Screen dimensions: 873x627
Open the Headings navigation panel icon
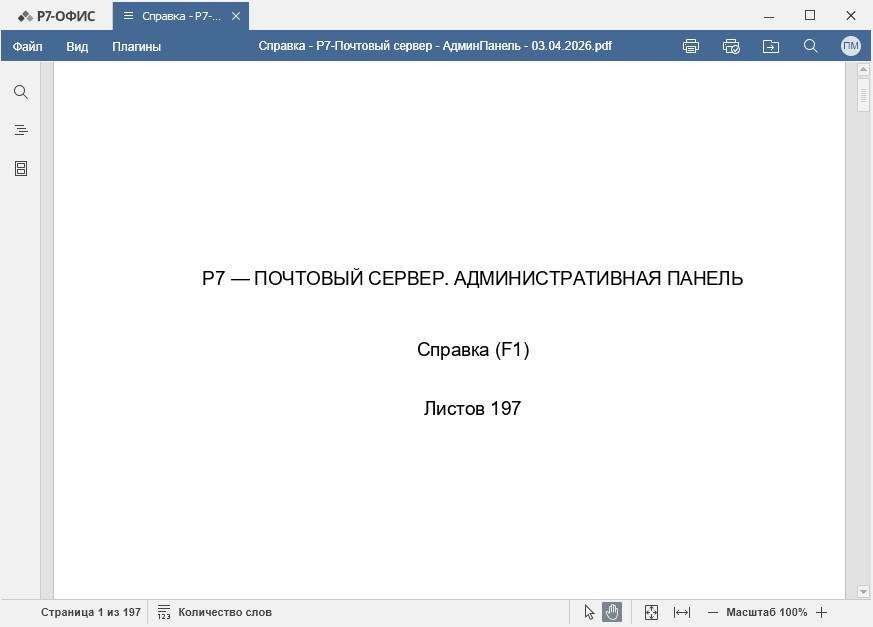point(21,130)
